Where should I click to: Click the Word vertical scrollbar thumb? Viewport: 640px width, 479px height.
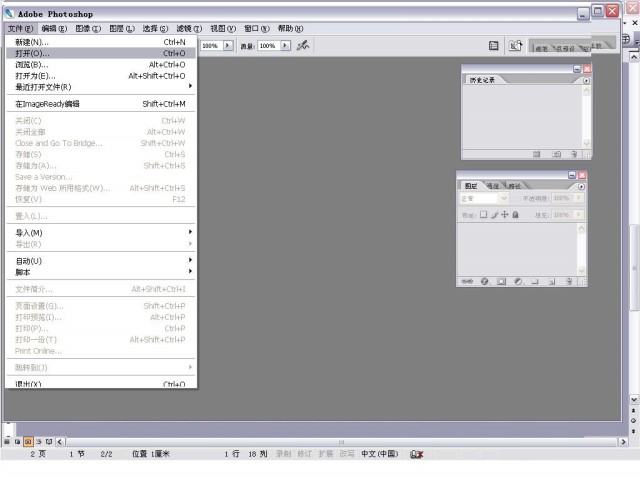coord(634,268)
